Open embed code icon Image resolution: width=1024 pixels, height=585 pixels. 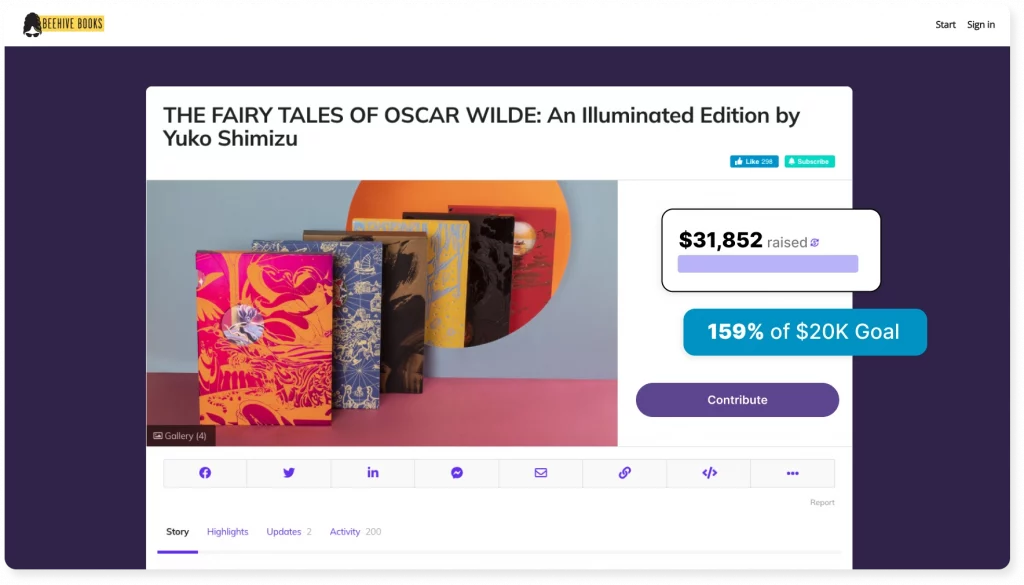pos(709,473)
